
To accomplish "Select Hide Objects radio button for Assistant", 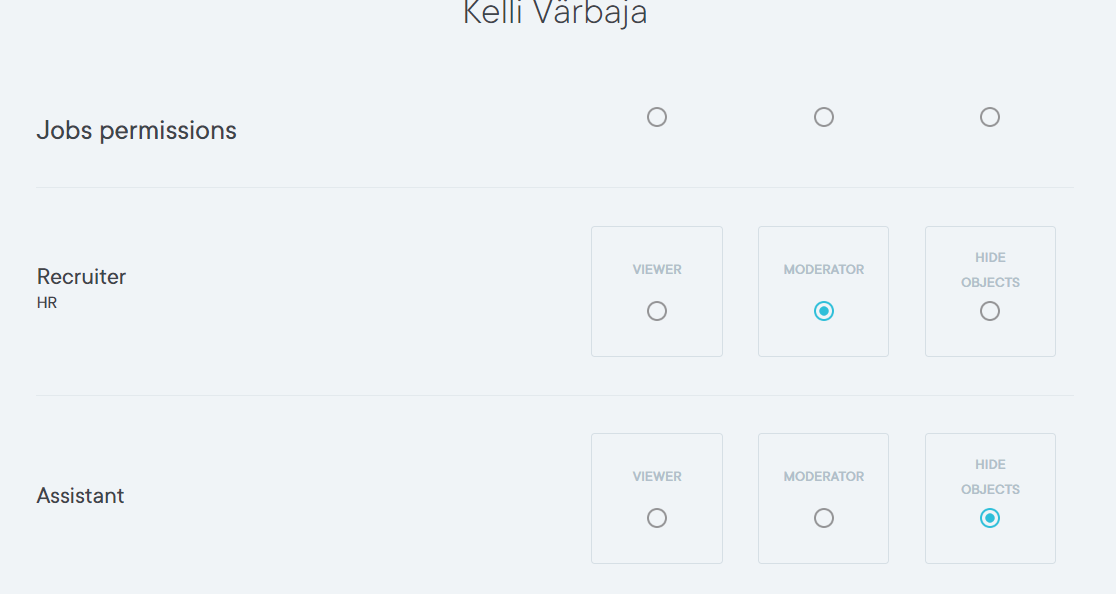I will pos(990,518).
